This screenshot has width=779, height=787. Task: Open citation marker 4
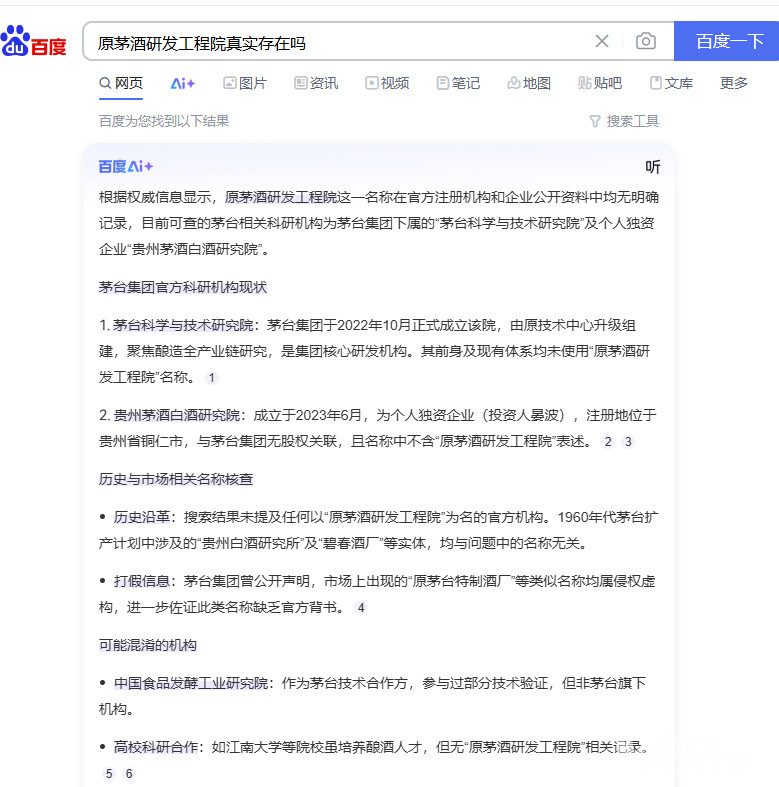click(361, 608)
